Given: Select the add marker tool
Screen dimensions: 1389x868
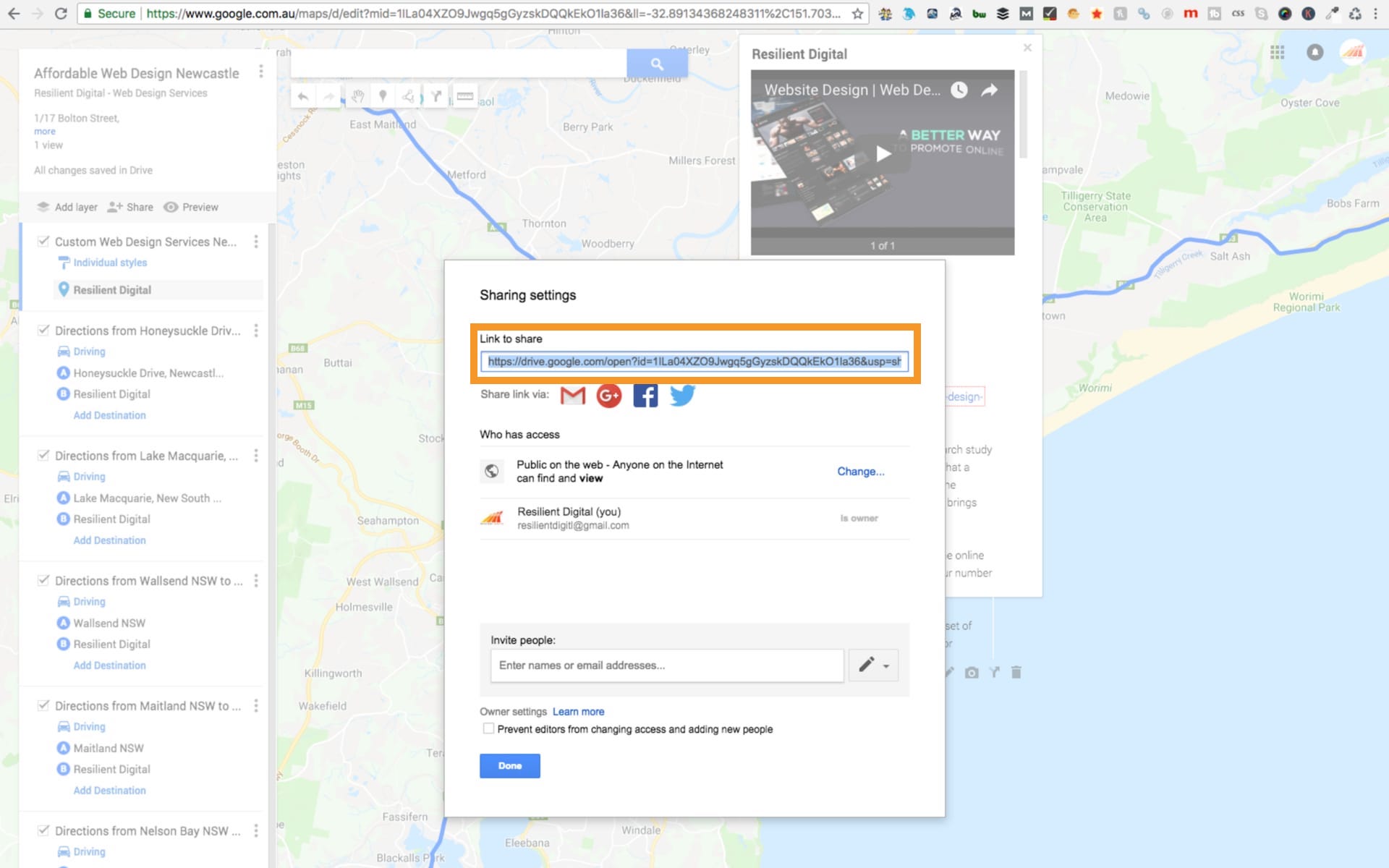Looking at the screenshot, I should coord(383,96).
